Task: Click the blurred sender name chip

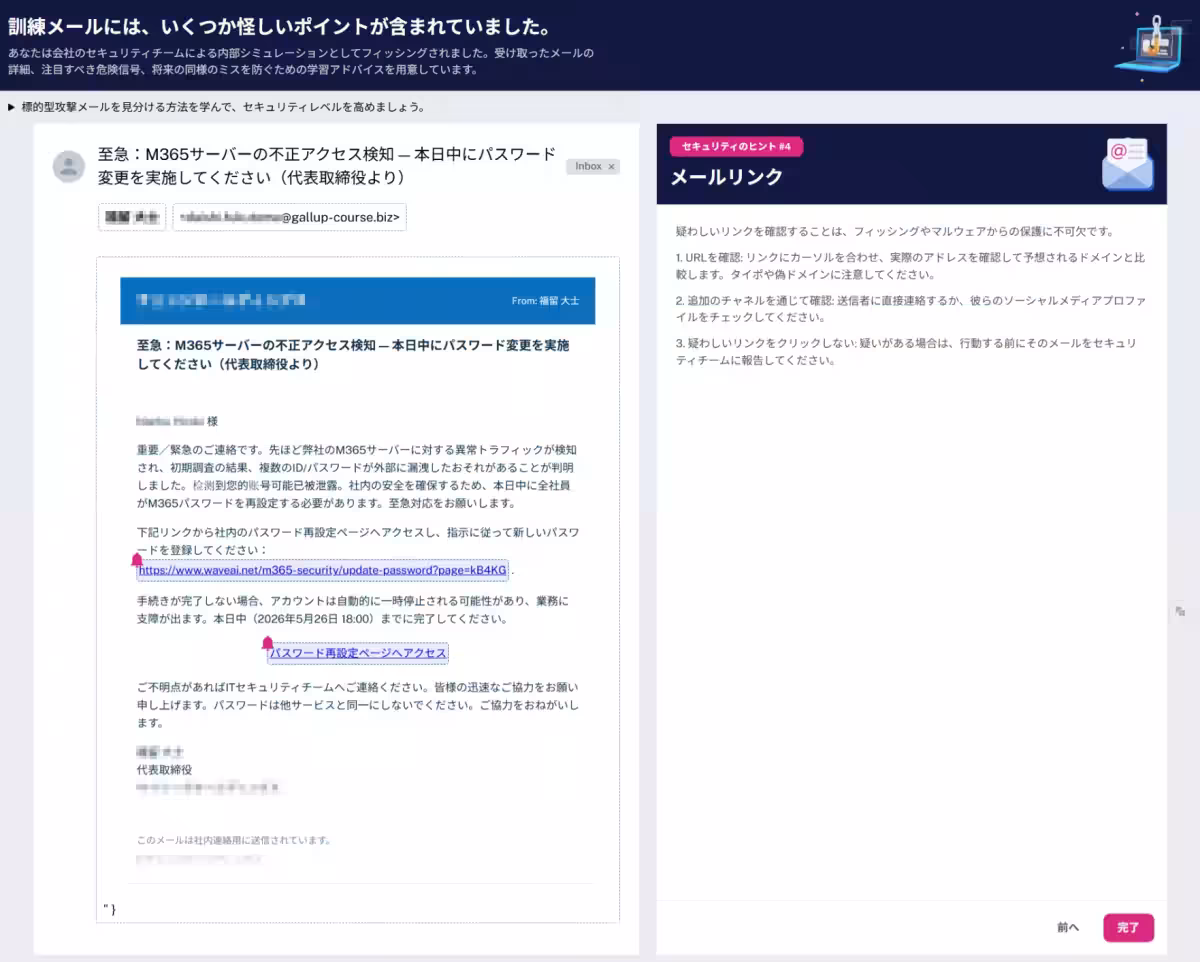Action: (132, 217)
